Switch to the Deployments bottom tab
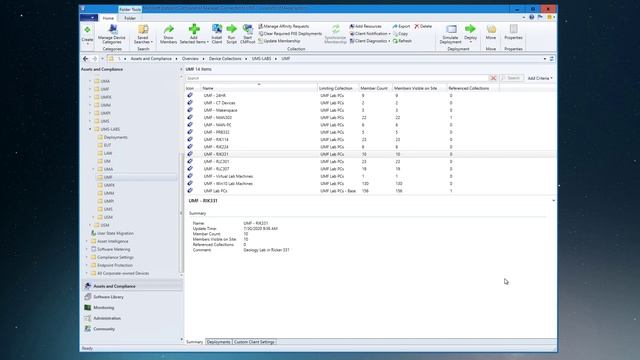The width and height of the screenshot is (640, 360). tap(218, 342)
